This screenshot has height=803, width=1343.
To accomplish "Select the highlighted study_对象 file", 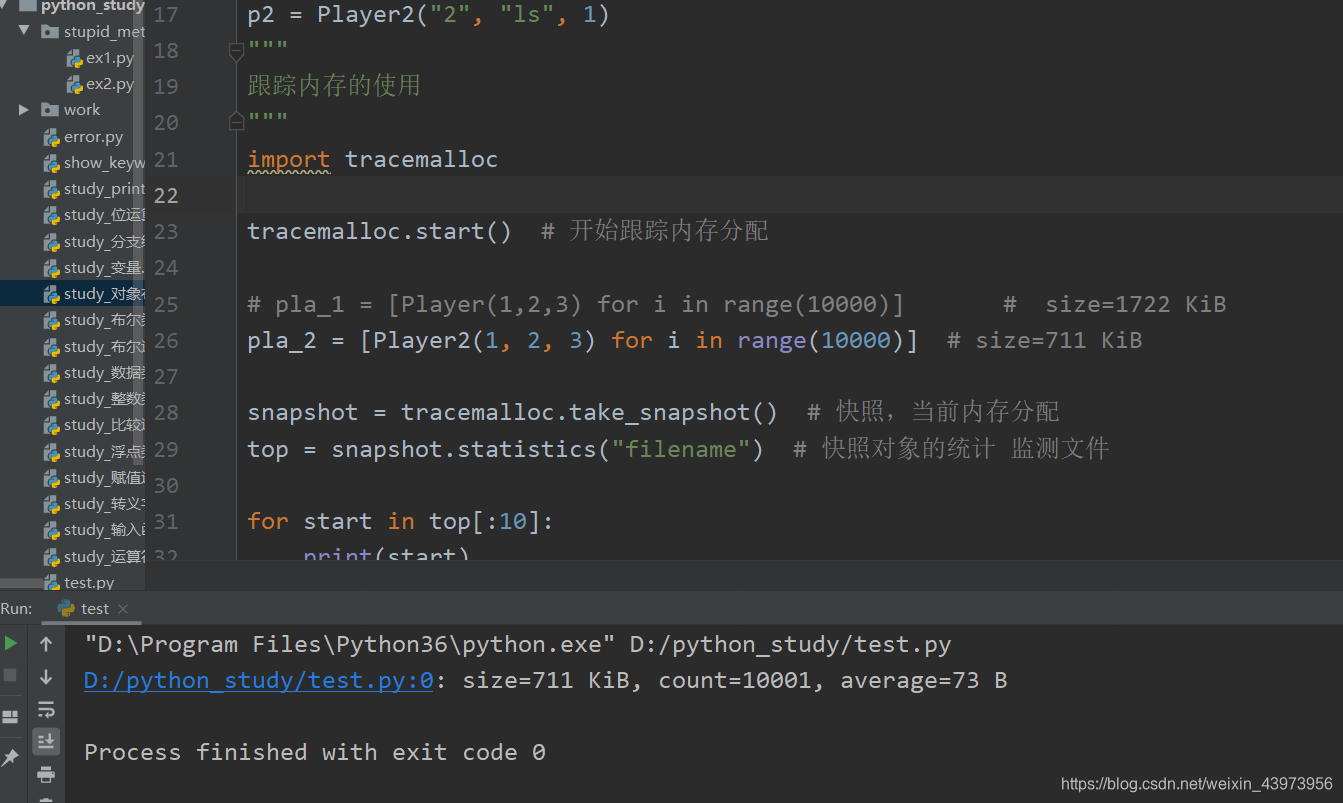I will [72, 294].
